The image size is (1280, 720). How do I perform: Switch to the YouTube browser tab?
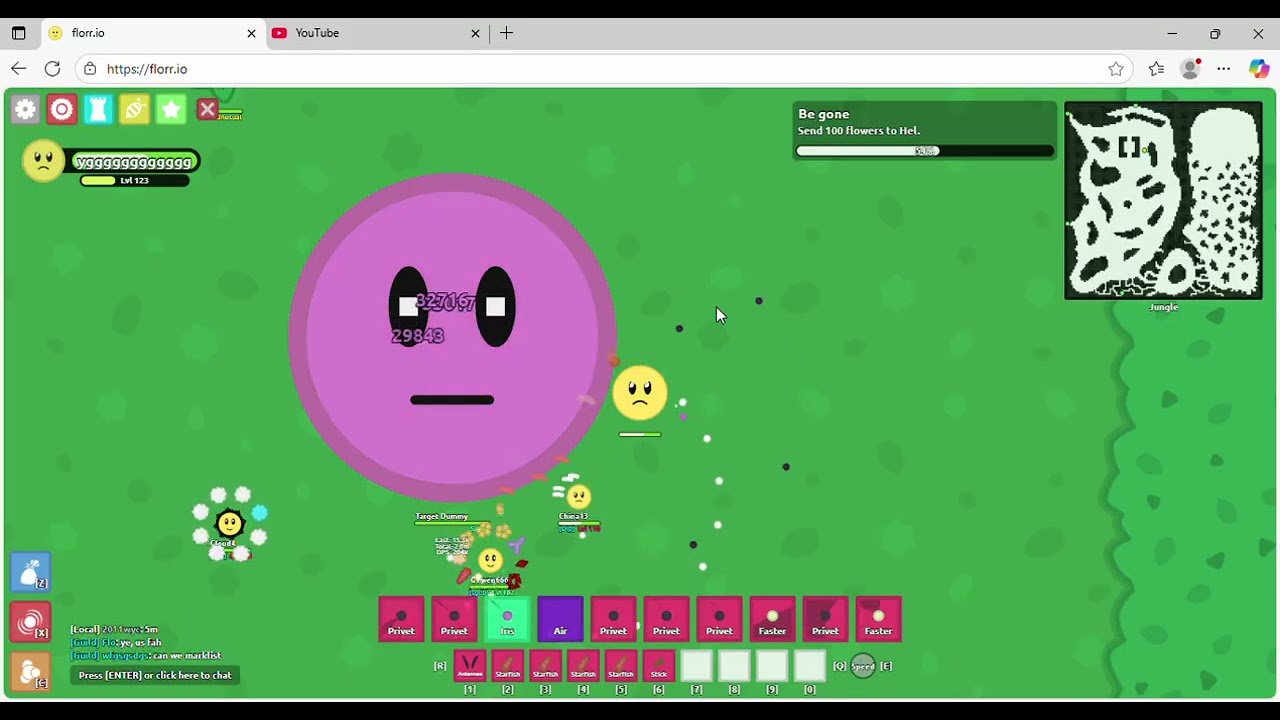pos(378,33)
